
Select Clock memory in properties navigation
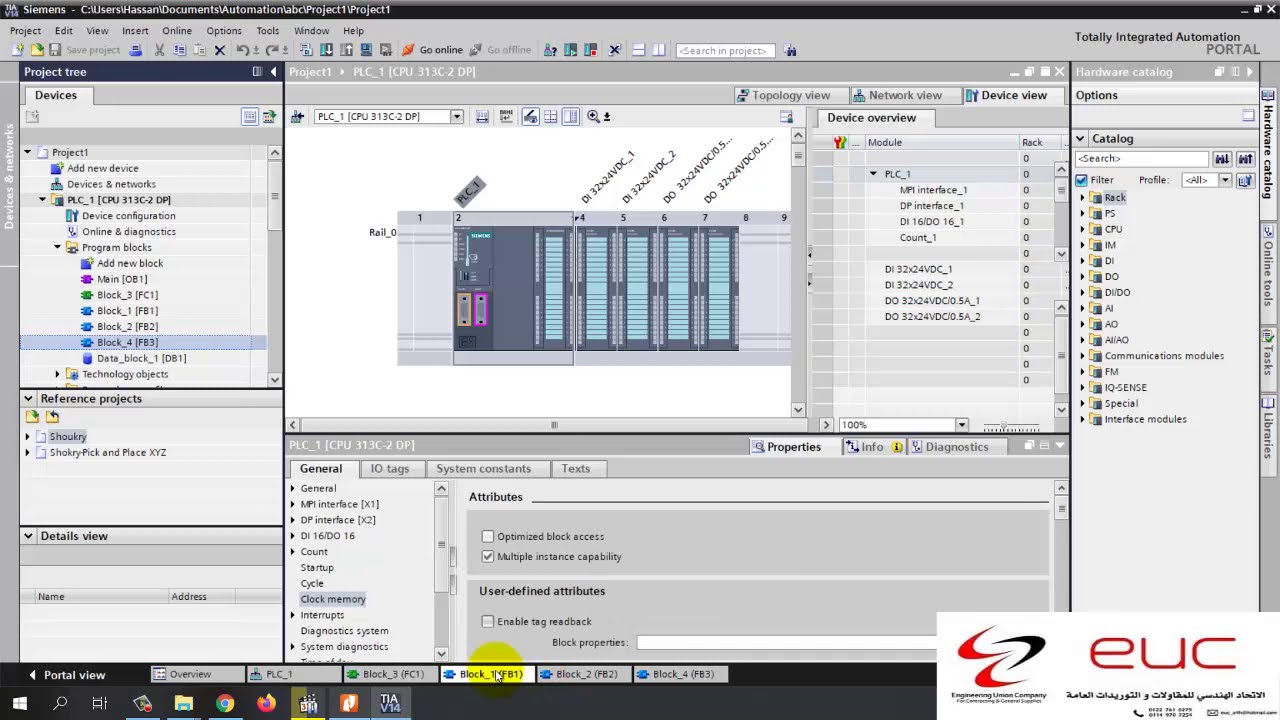point(333,599)
